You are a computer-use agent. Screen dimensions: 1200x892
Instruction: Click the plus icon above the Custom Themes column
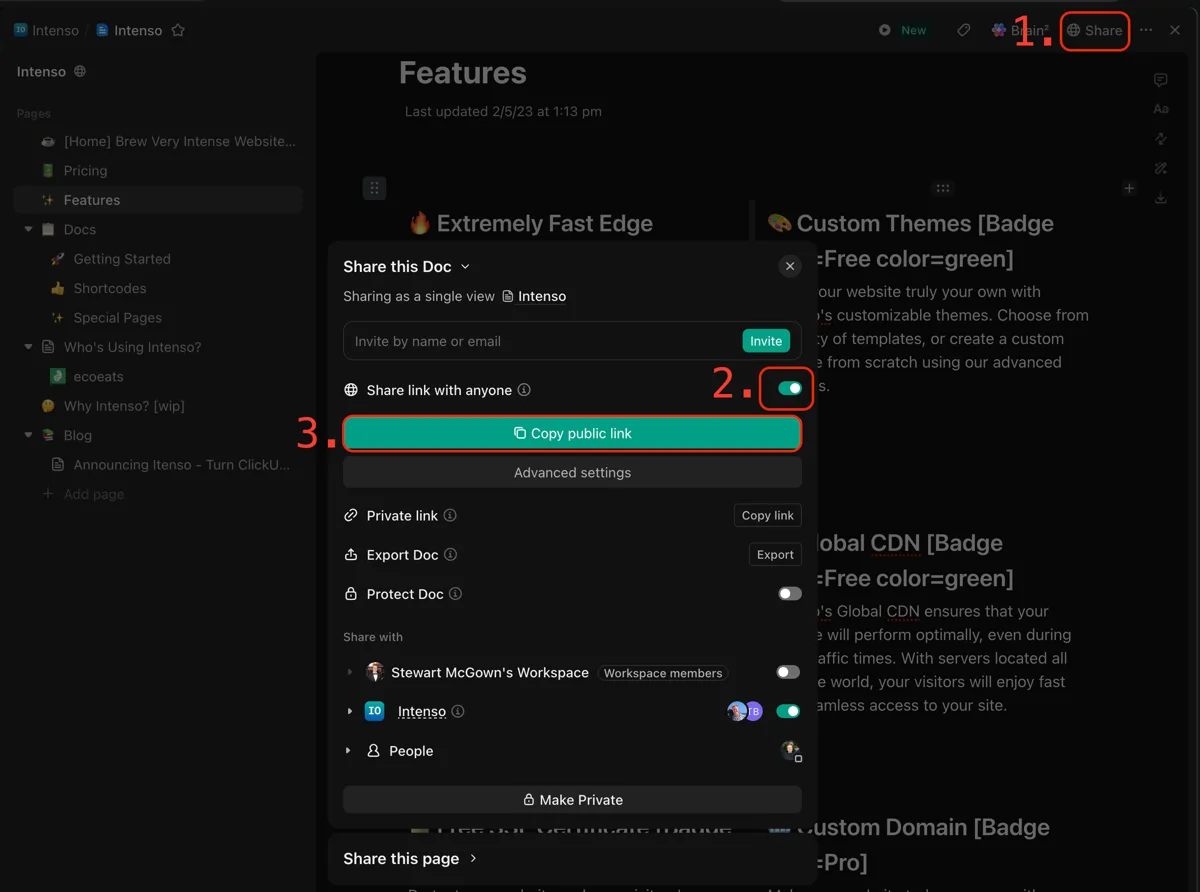click(1129, 188)
